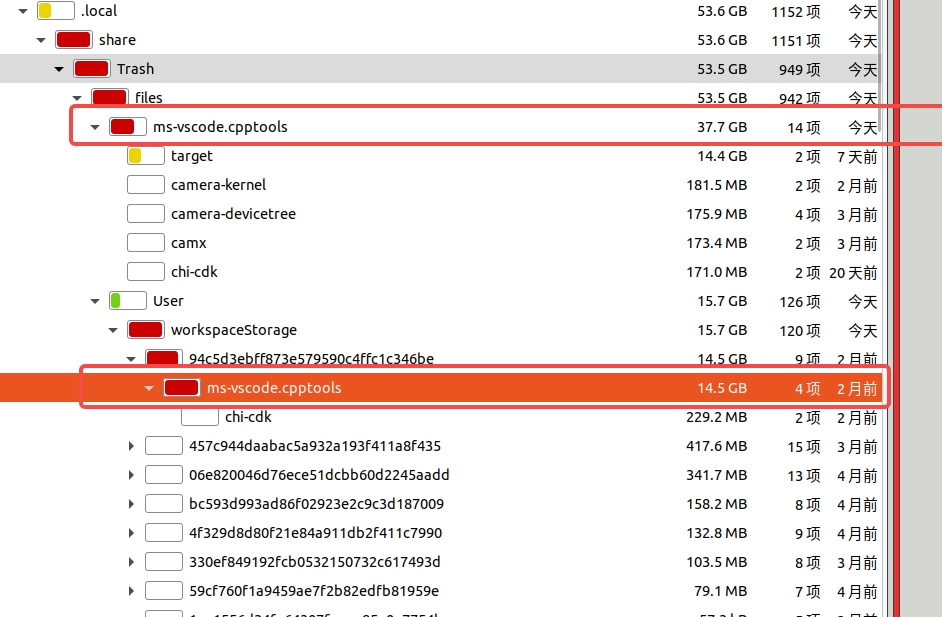Click the yellow usage bar of target
Screen dimensions: 942x617
[146, 156]
